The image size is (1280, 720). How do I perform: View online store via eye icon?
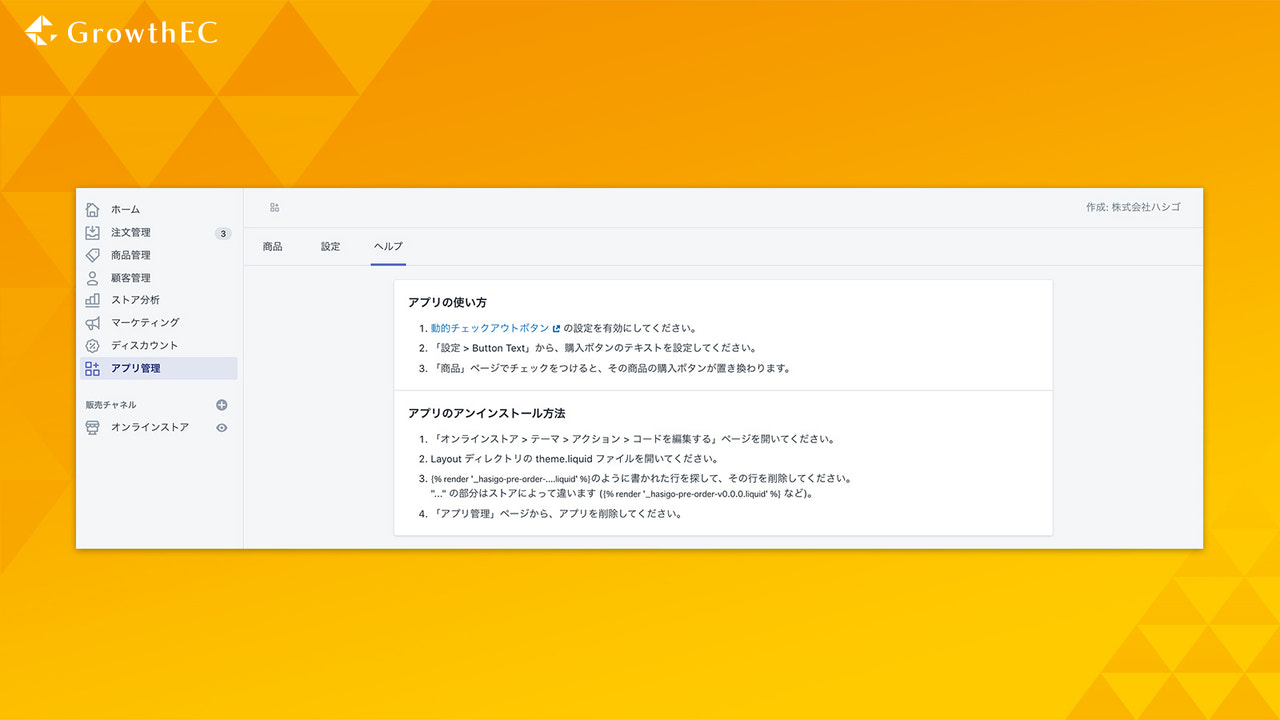coord(222,427)
